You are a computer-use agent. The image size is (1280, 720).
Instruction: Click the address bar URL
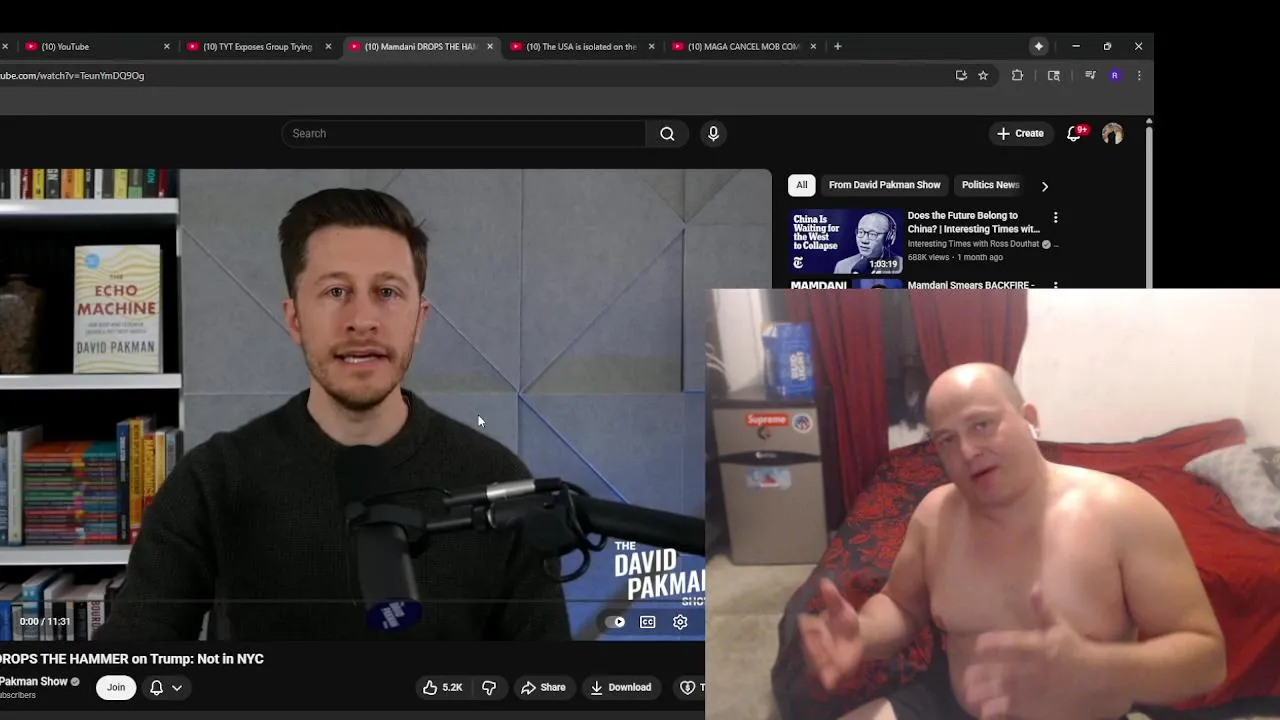[72, 76]
